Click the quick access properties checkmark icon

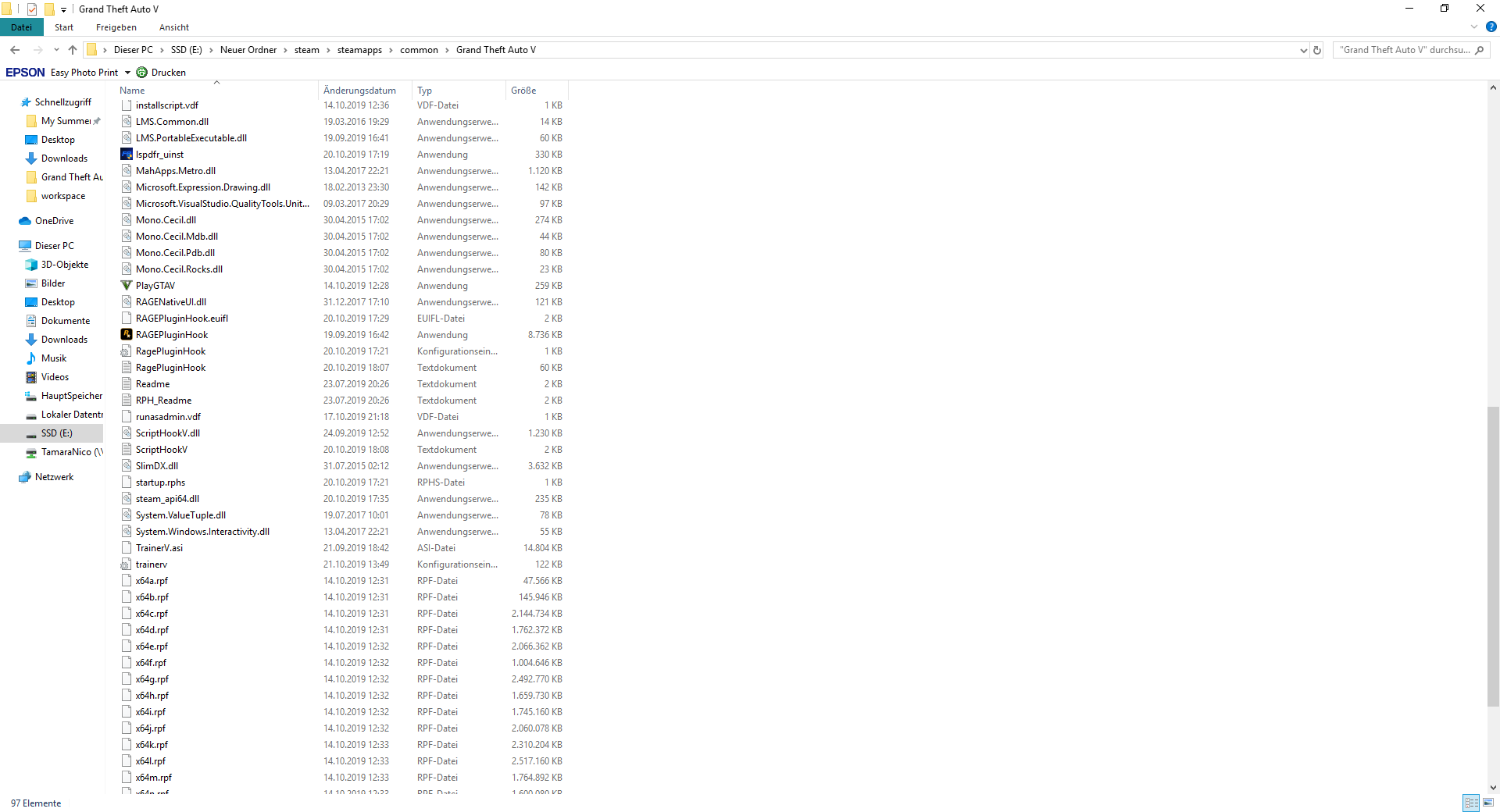32,9
